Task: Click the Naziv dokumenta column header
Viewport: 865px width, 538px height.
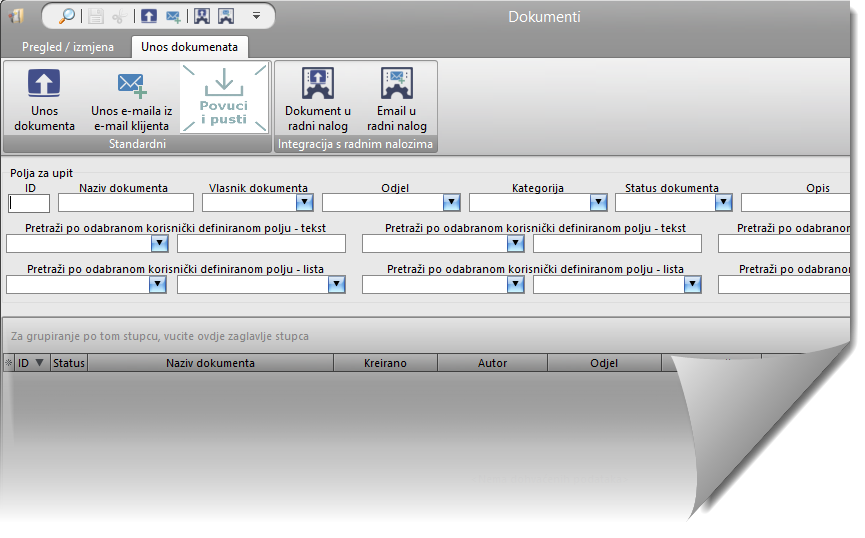Action: 210,363
